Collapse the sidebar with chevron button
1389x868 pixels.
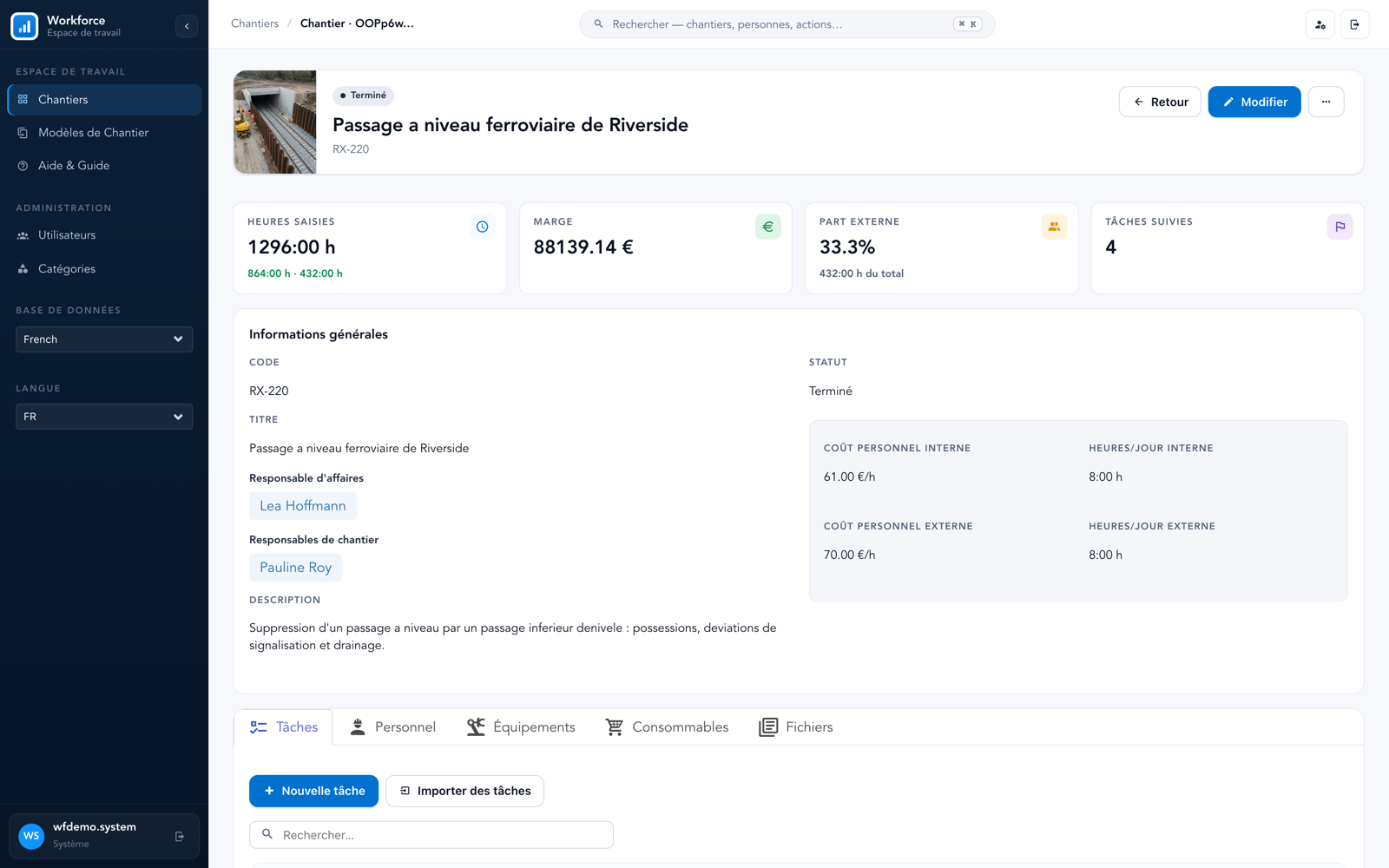tap(187, 26)
